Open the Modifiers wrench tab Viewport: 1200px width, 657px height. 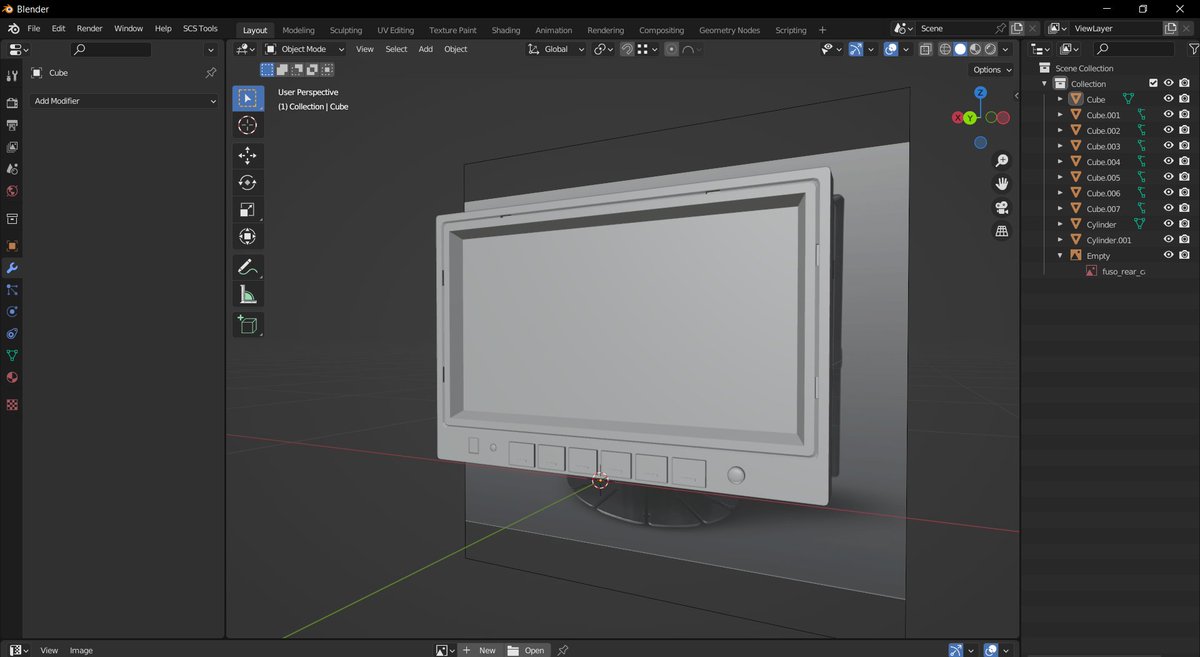(x=12, y=268)
